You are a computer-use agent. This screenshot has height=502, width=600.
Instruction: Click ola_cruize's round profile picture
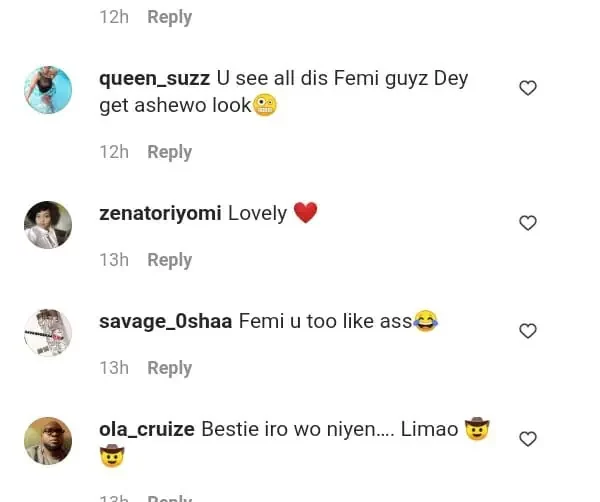48,441
